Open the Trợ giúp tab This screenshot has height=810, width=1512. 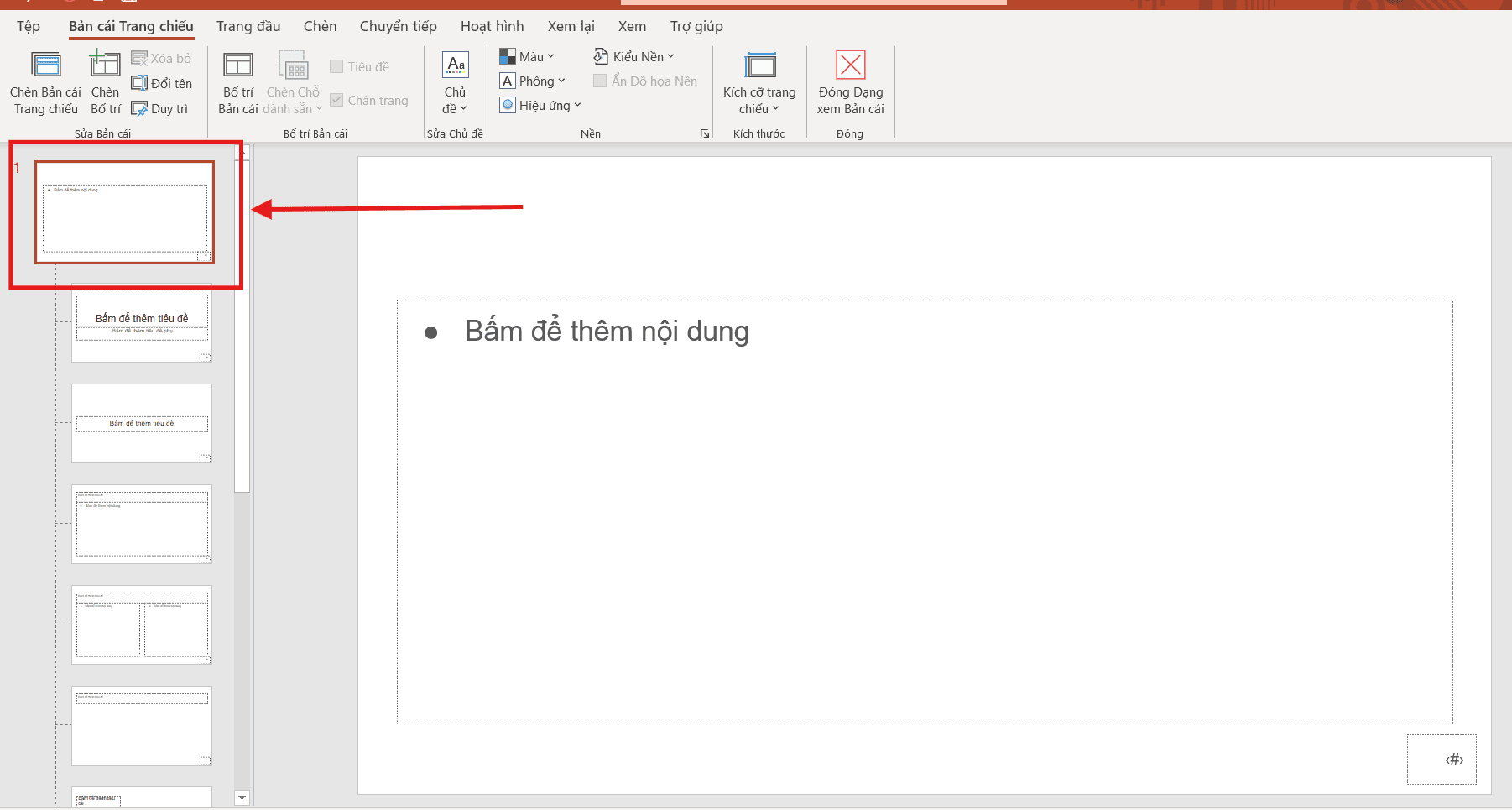696,26
